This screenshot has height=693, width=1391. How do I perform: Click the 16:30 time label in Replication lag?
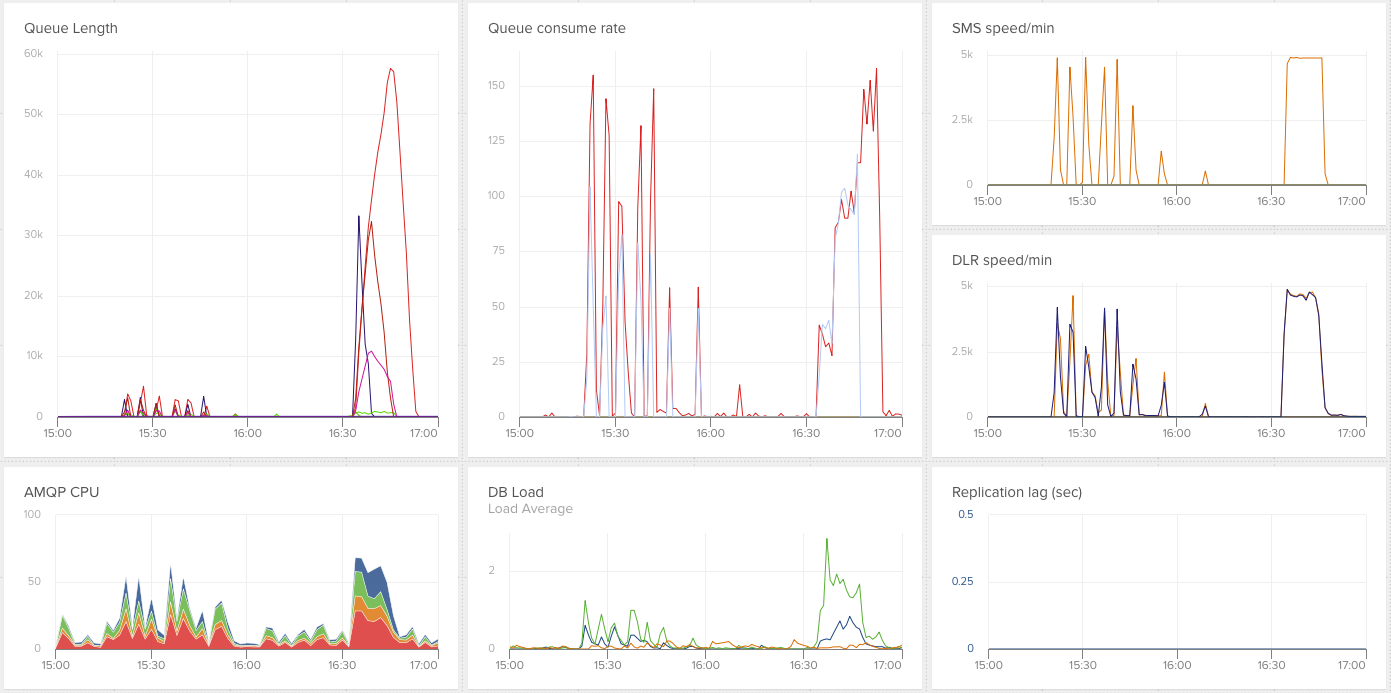[1271, 665]
